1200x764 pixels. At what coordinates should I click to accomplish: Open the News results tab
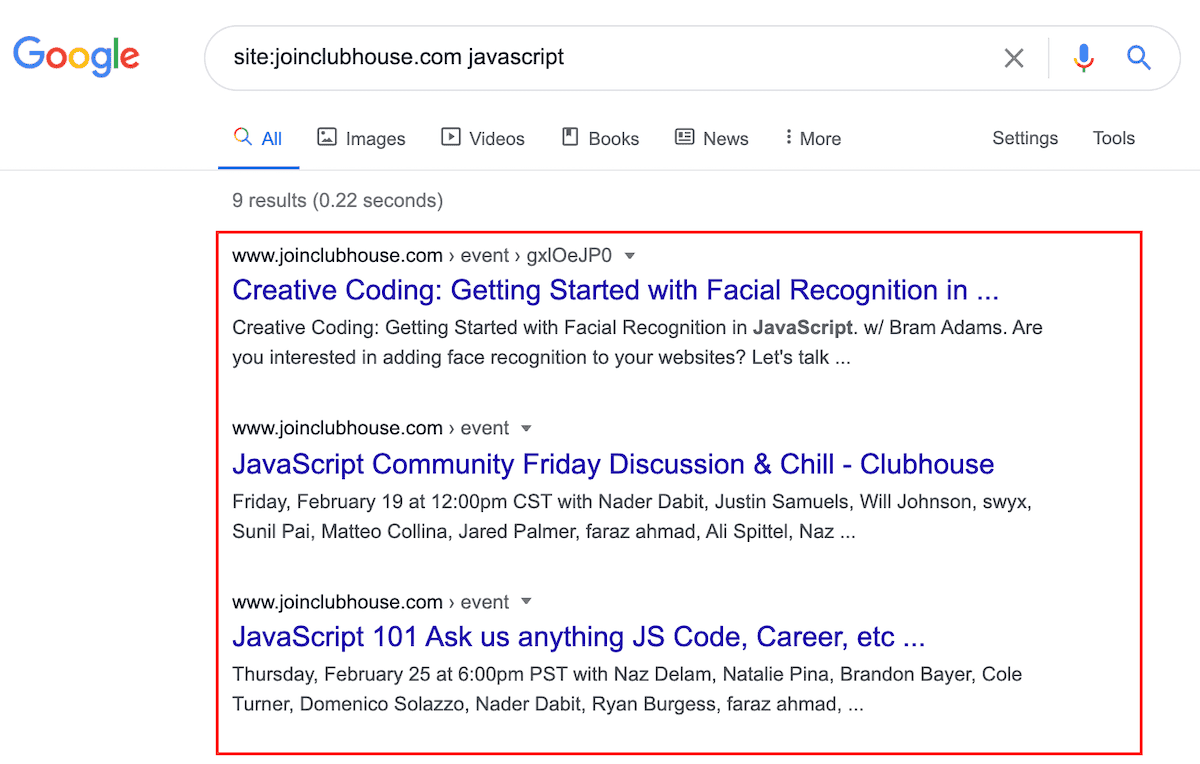pos(711,137)
